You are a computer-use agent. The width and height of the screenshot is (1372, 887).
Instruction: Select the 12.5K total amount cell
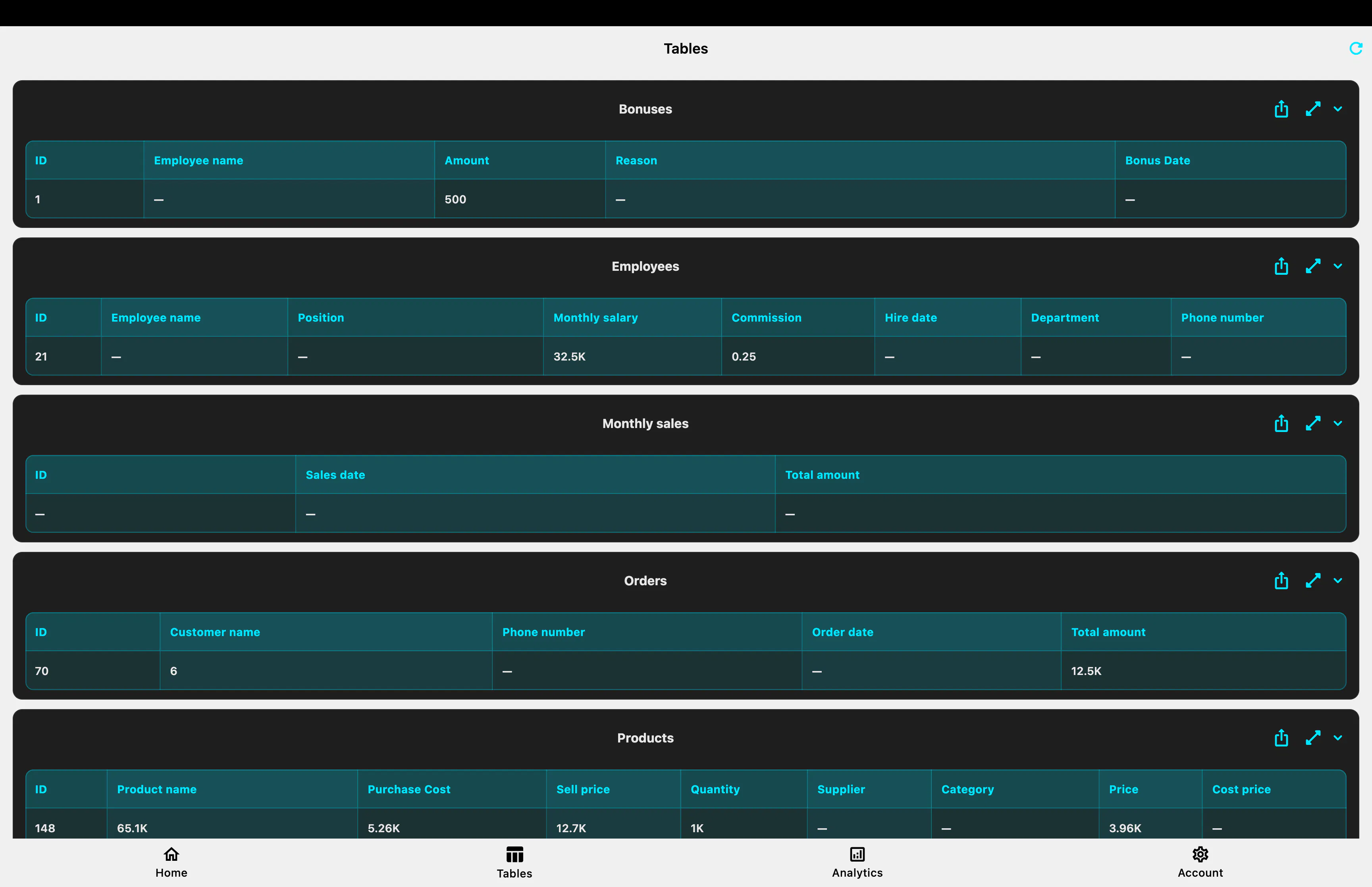1203,671
